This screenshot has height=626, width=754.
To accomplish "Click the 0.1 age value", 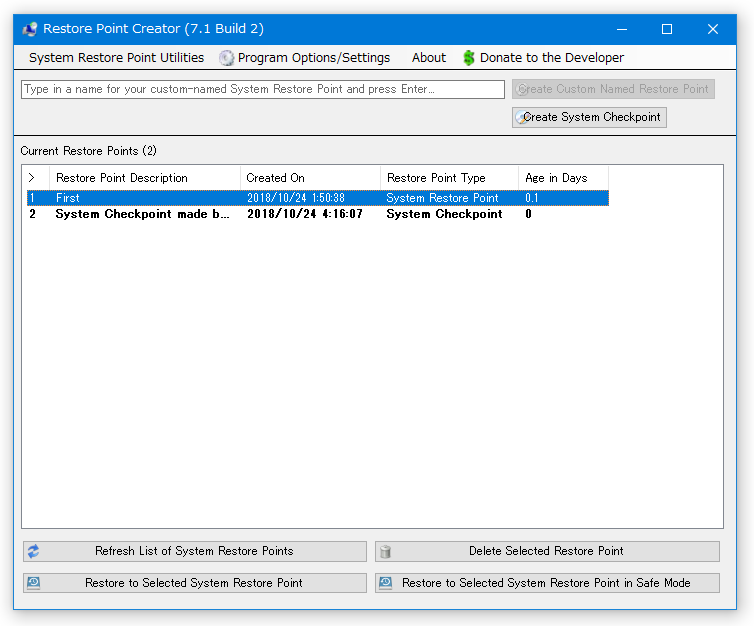I will coord(532,198).
